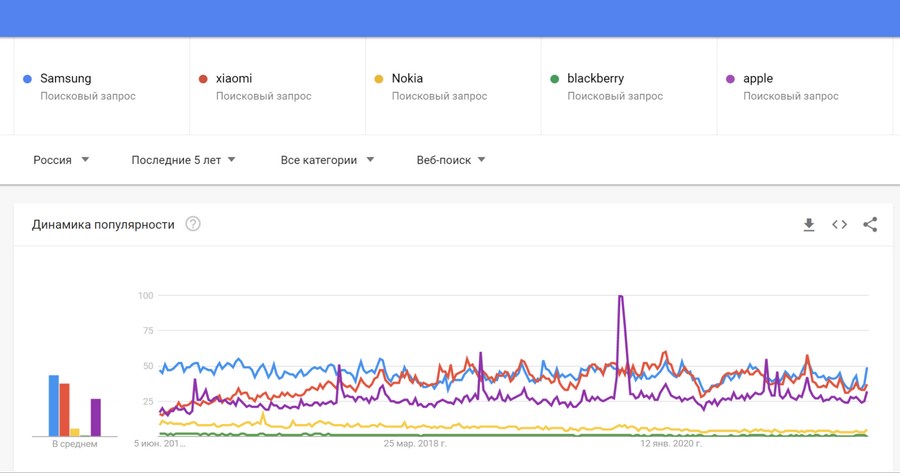Open the embed code icon
The width and height of the screenshot is (900, 473).
point(839,224)
